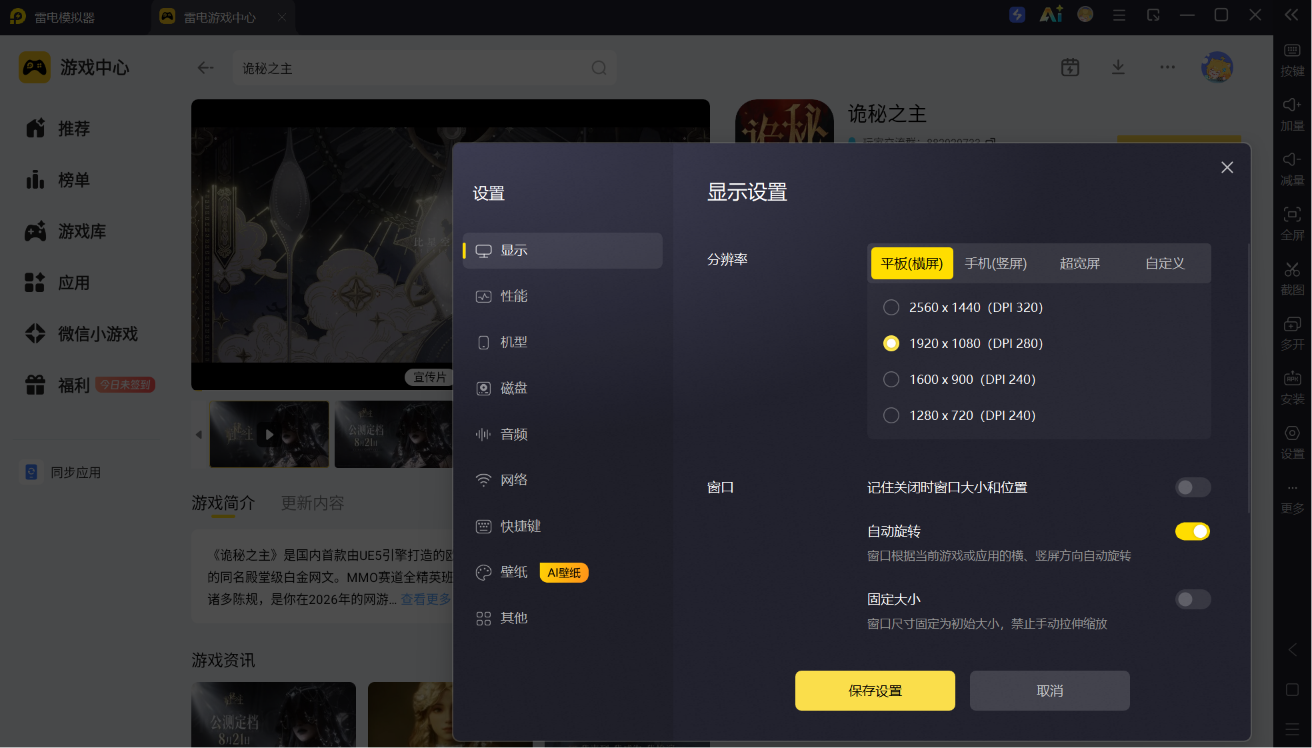Select the 2560 x 1440 resolution option
Image resolution: width=1312 pixels, height=748 pixels.
tap(963, 307)
